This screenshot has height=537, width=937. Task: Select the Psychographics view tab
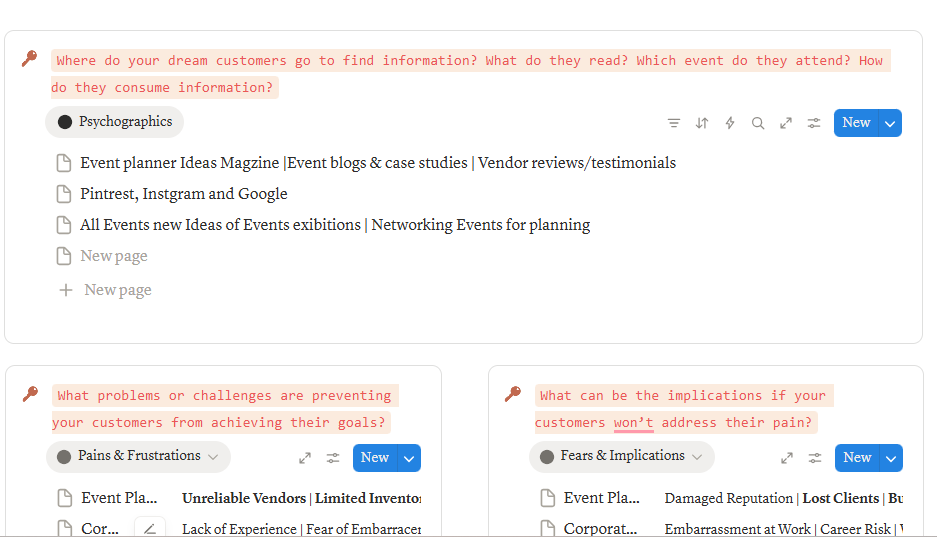pyautogui.click(x=115, y=122)
